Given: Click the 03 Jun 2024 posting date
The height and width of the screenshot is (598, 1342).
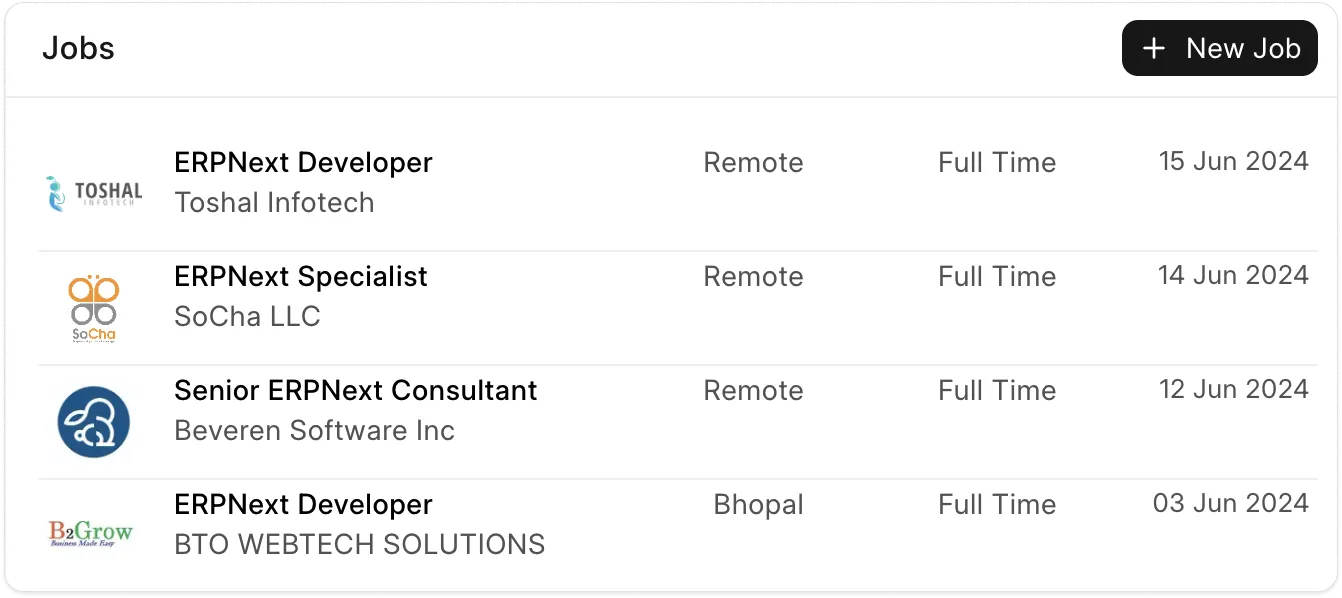Looking at the screenshot, I should pyautogui.click(x=1230, y=503).
